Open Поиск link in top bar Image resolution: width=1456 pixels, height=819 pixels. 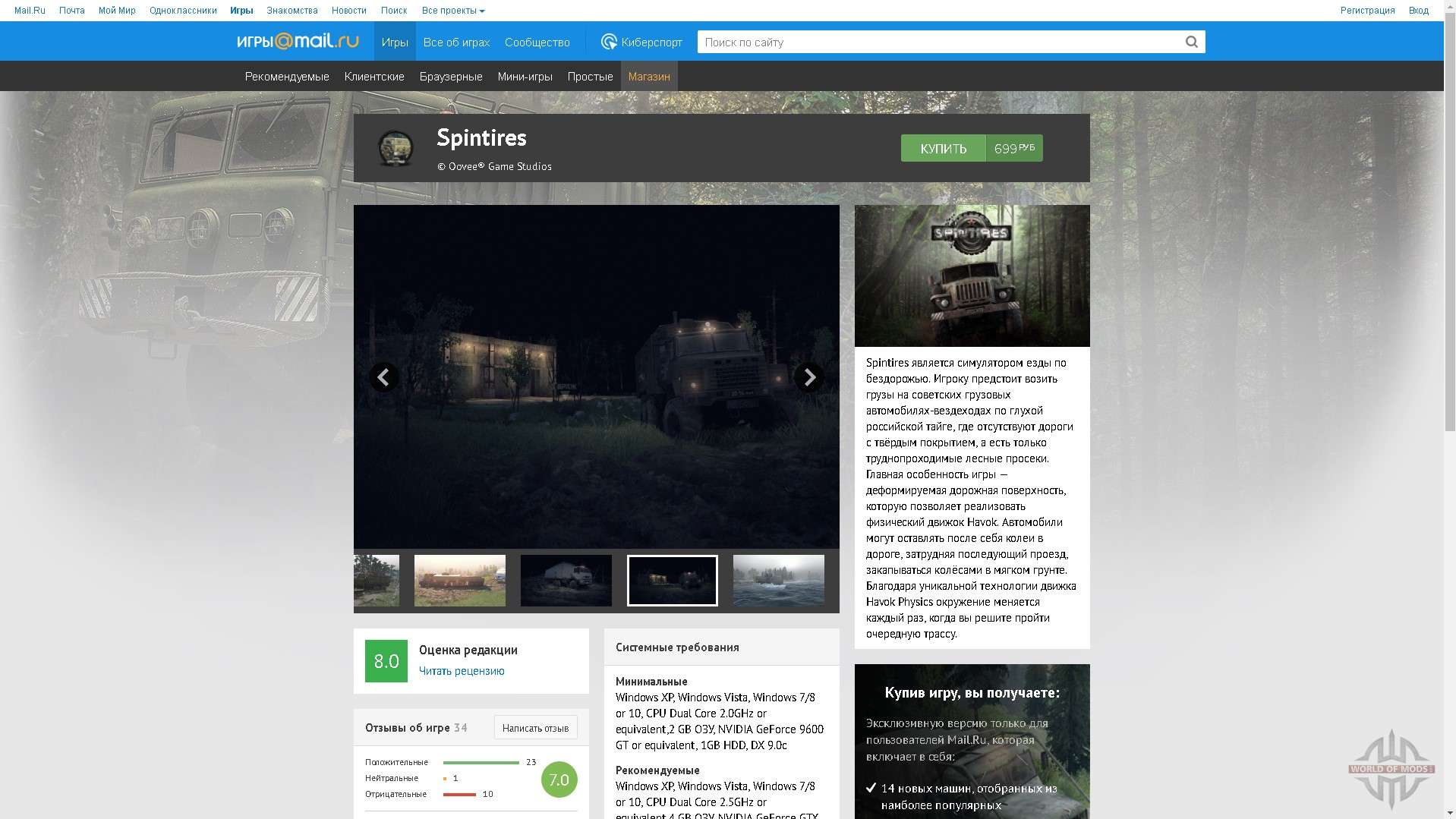(x=394, y=11)
